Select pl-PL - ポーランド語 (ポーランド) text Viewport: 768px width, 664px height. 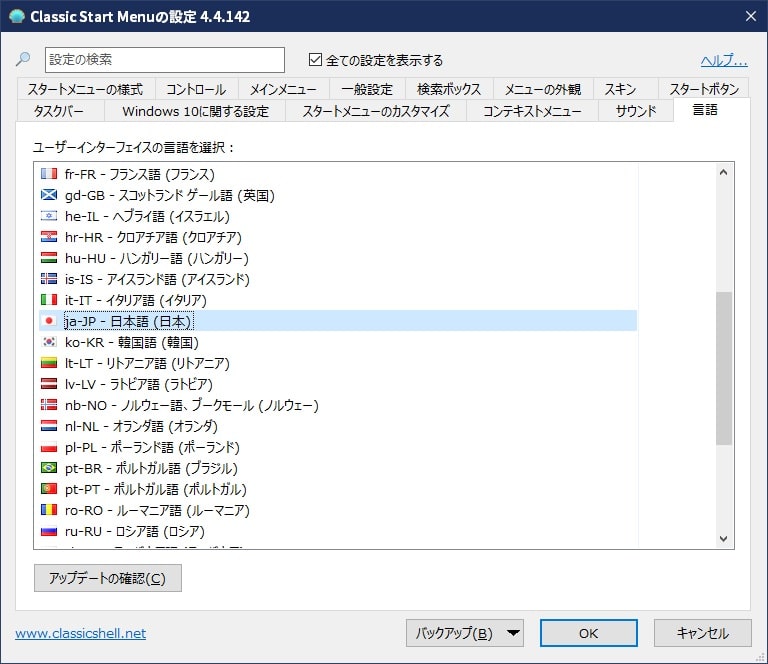pyautogui.click(x=152, y=447)
